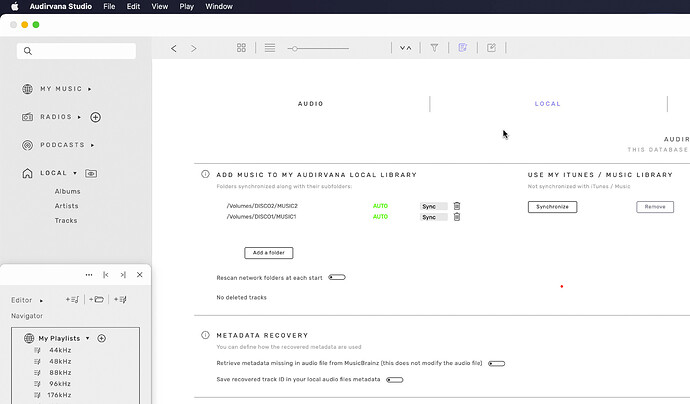Viewport: 690px width, 404px height.
Task: Add playlist with plus next to My Playlists
Action: tap(101, 338)
